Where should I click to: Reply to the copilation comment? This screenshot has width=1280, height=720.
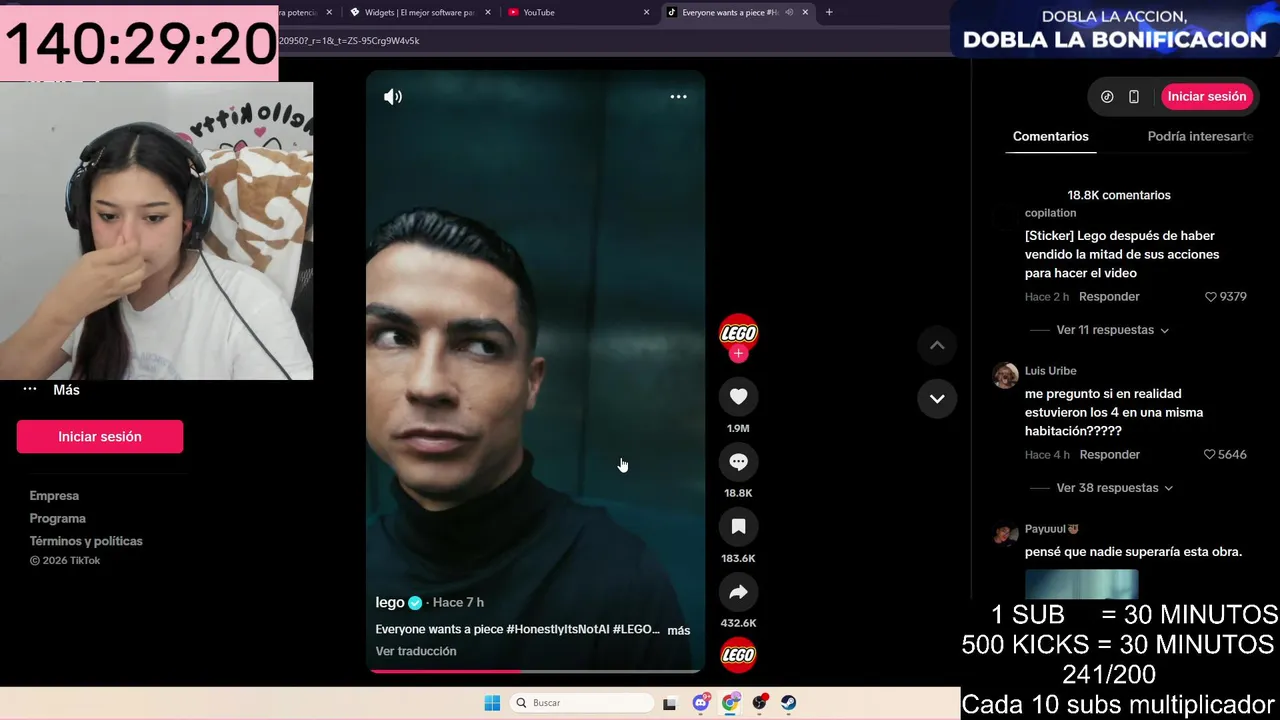coord(1109,297)
